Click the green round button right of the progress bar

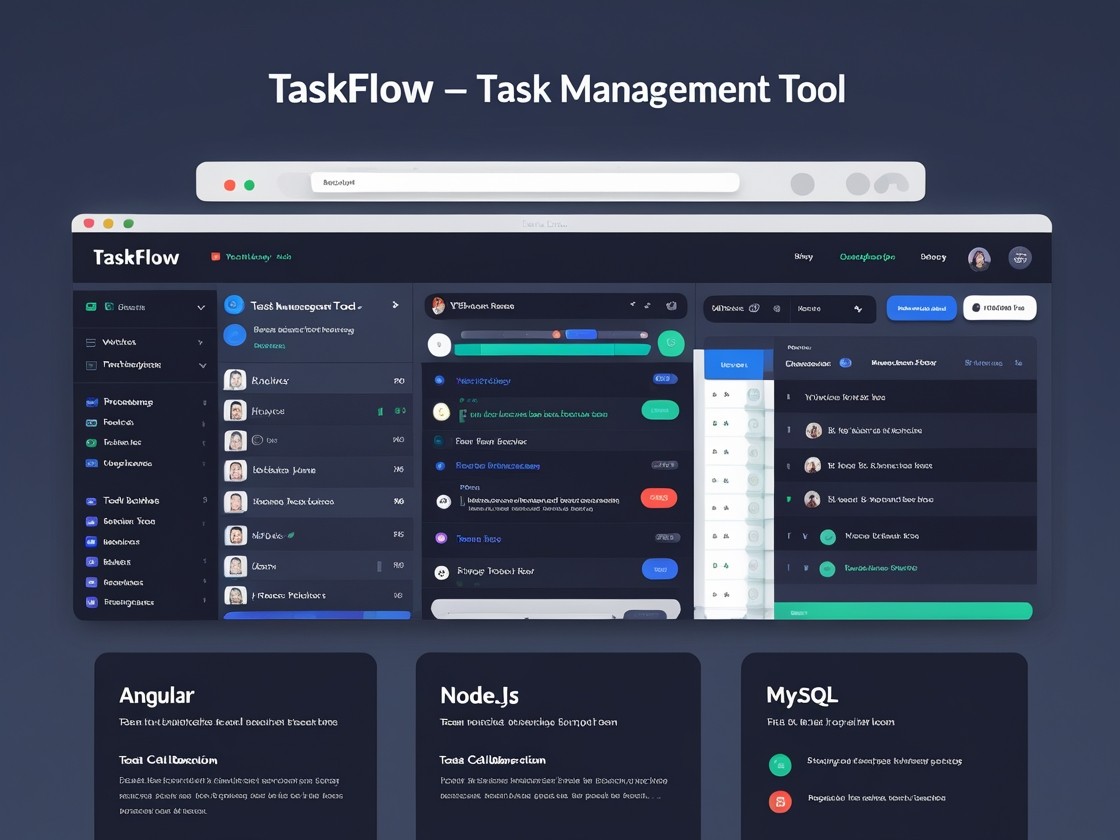point(671,344)
